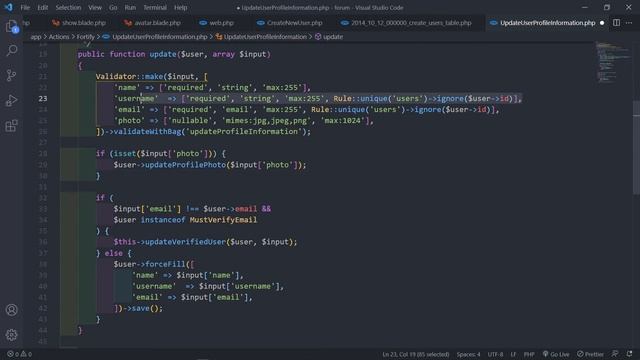Click updateVerifiedUser call on line 36
The image size is (640, 360).
click(185, 242)
